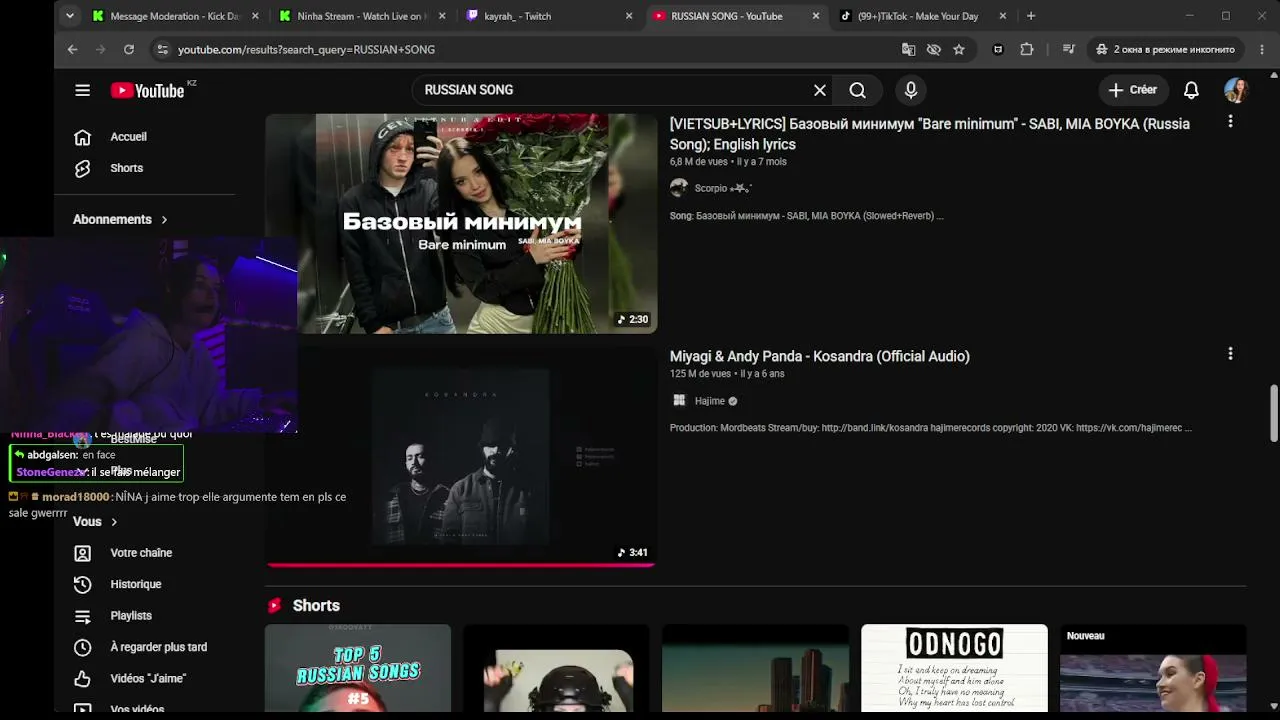
Task: Open the tab search dropdown arrow
Action: click(69, 16)
